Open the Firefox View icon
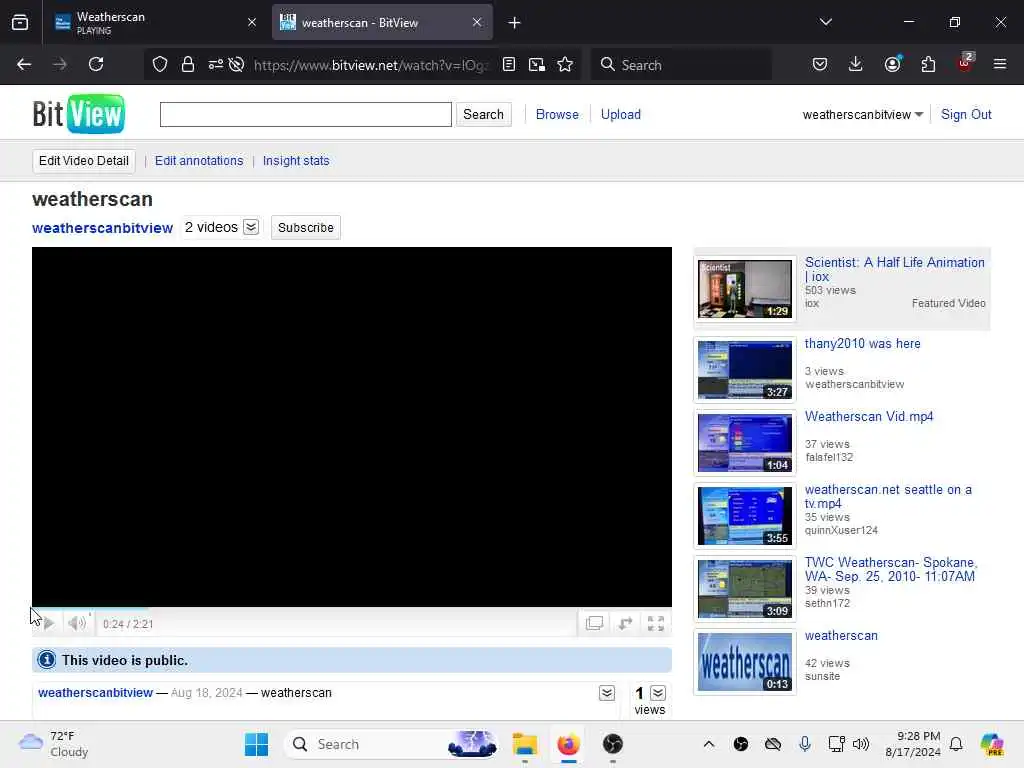The image size is (1024, 768). (x=20, y=23)
